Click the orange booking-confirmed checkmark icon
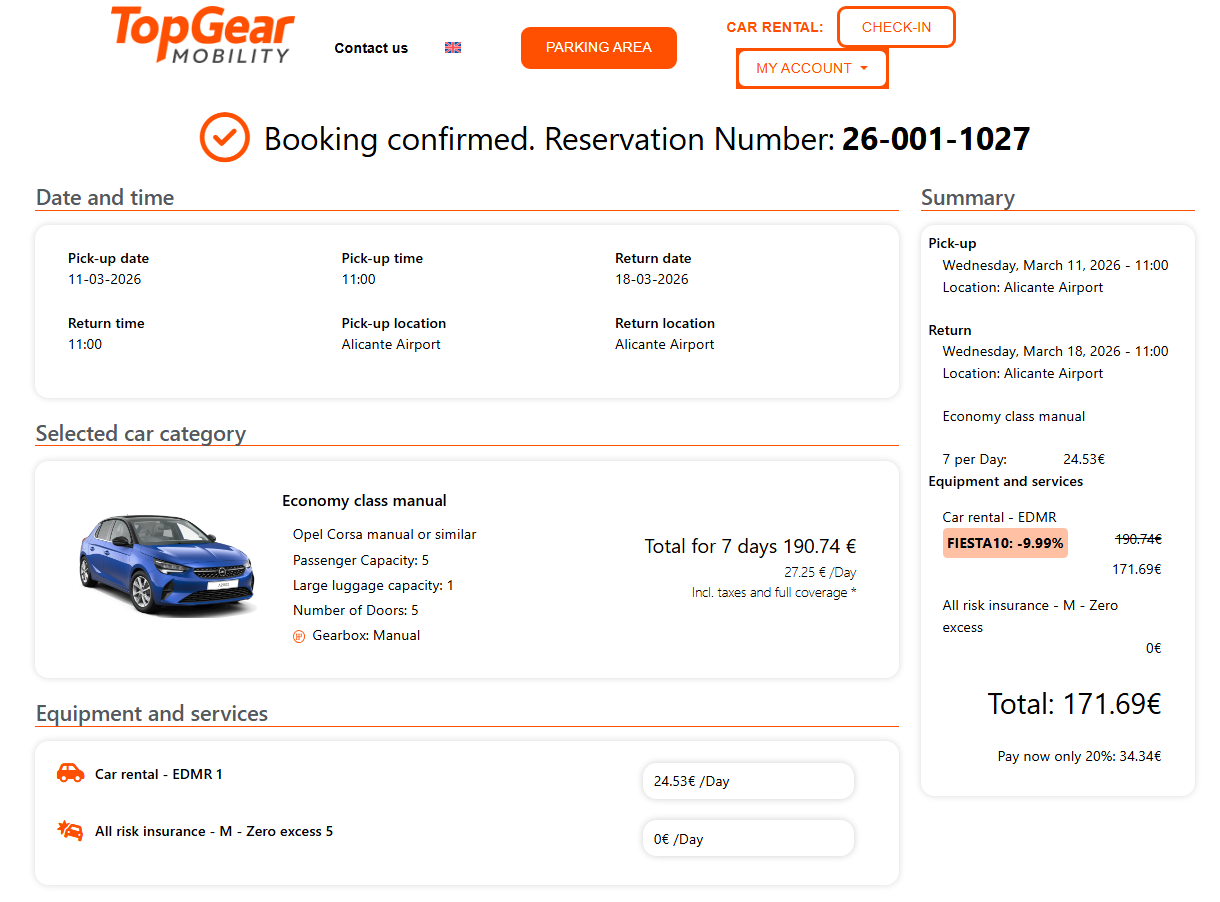 [x=224, y=137]
